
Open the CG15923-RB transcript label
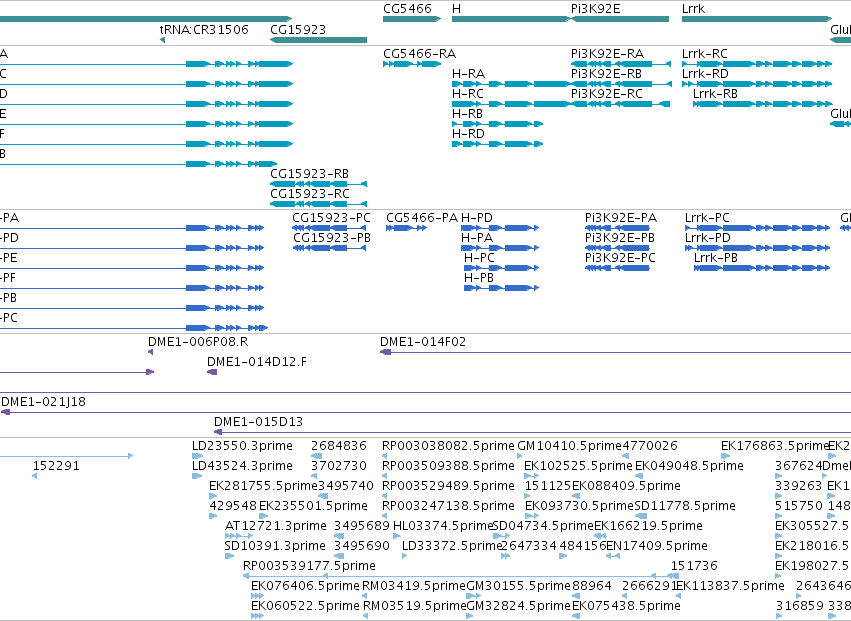pyautogui.click(x=309, y=174)
